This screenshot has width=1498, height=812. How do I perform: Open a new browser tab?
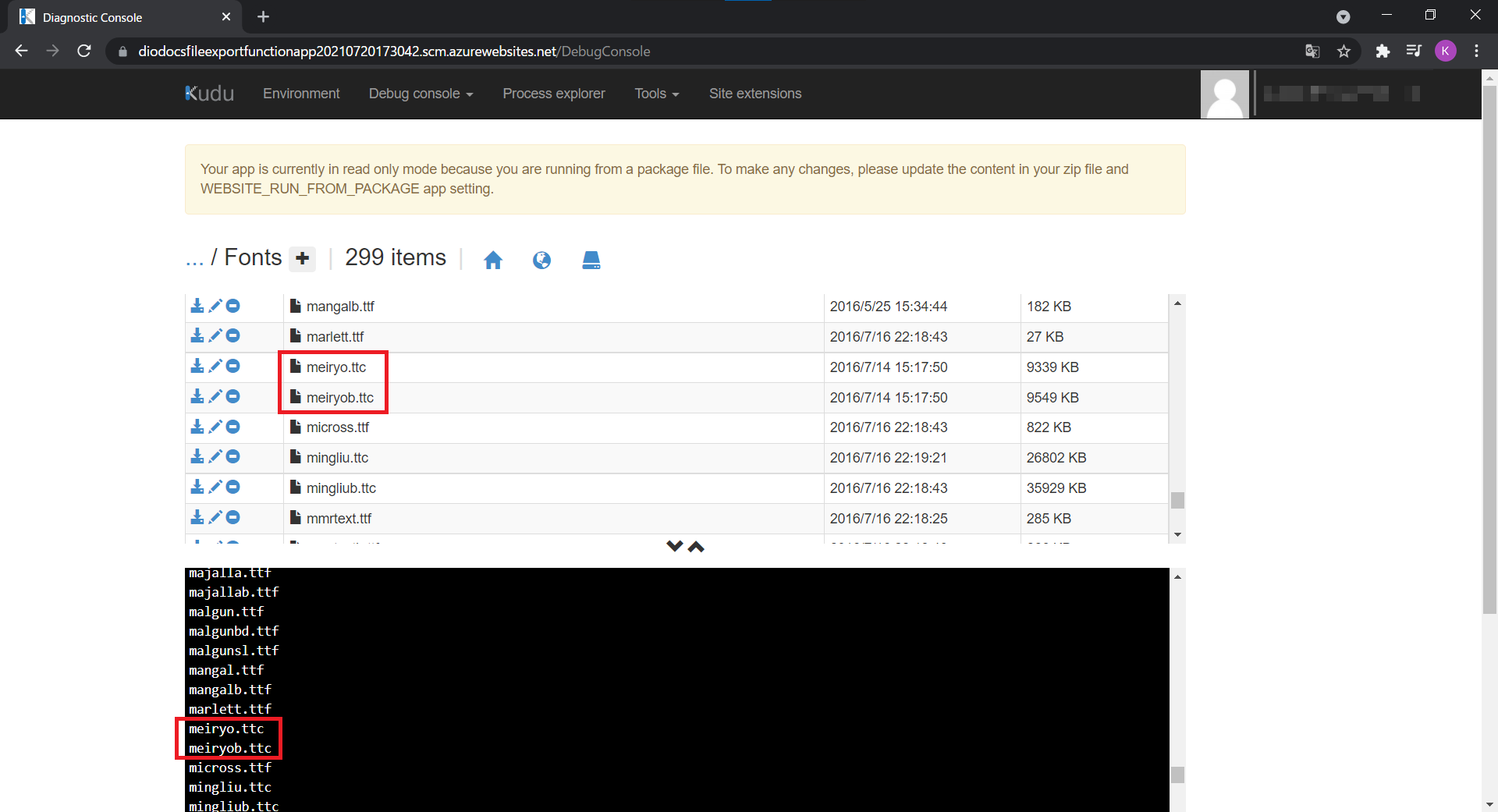(263, 16)
